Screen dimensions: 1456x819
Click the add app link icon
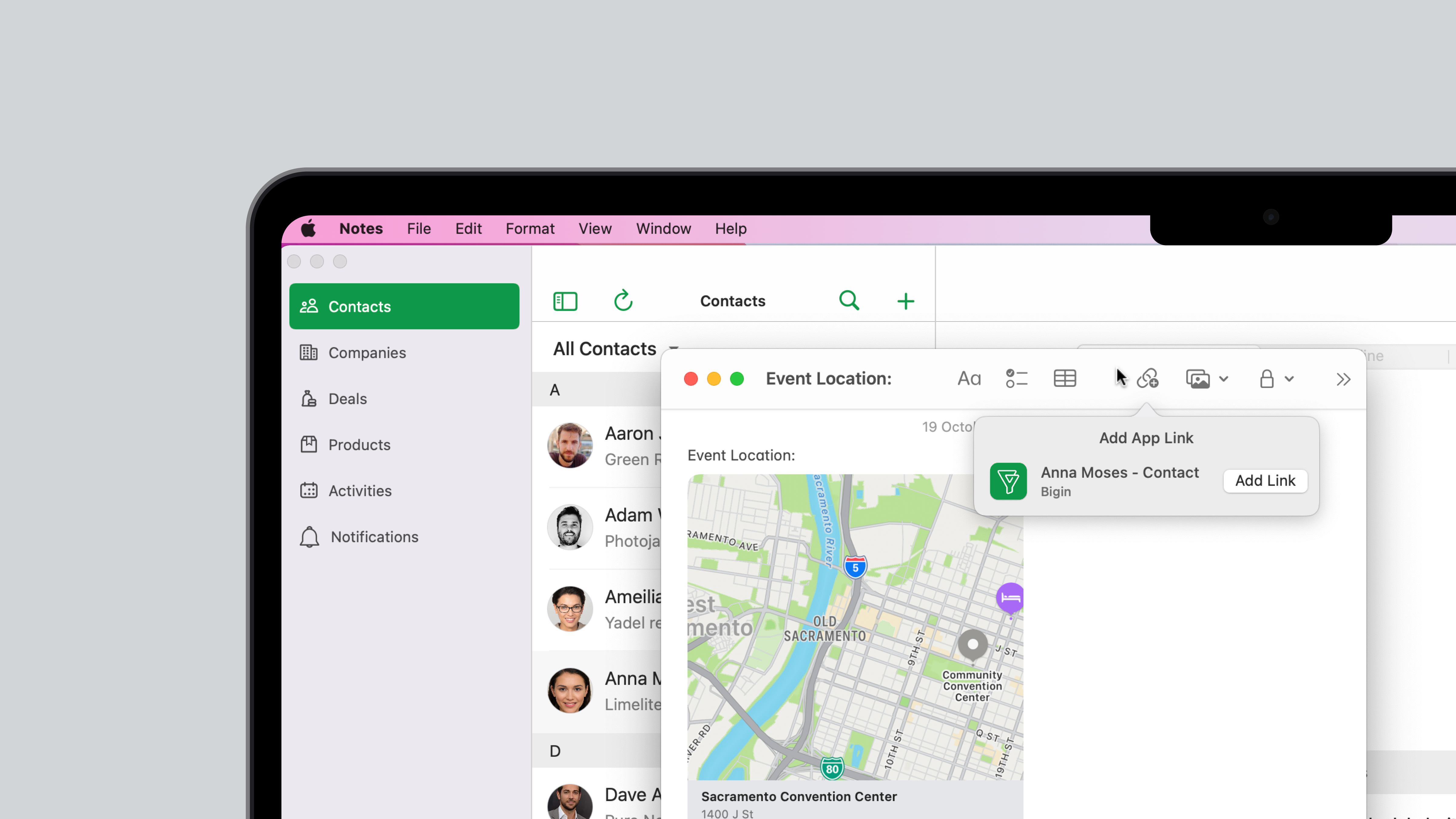pos(1148,379)
